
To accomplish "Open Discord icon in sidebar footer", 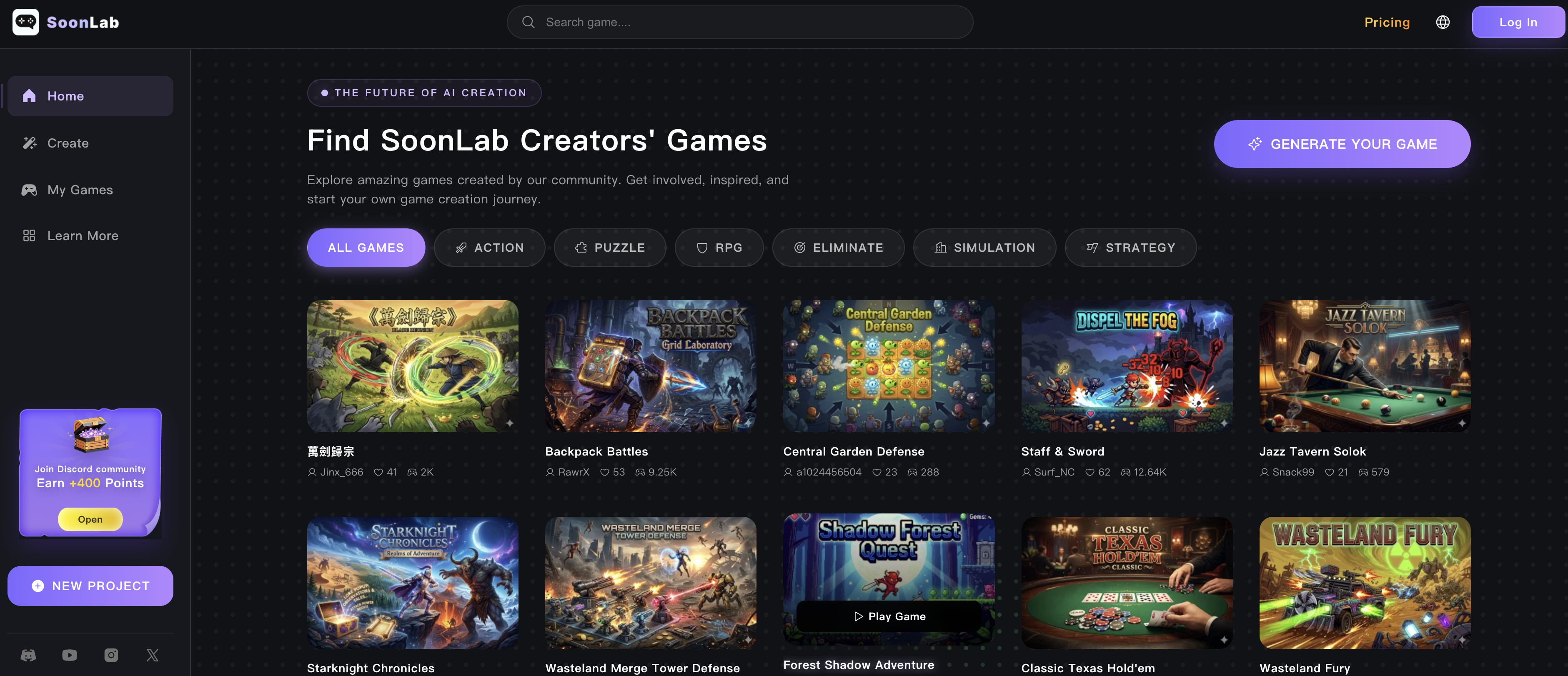I will pos(29,655).
